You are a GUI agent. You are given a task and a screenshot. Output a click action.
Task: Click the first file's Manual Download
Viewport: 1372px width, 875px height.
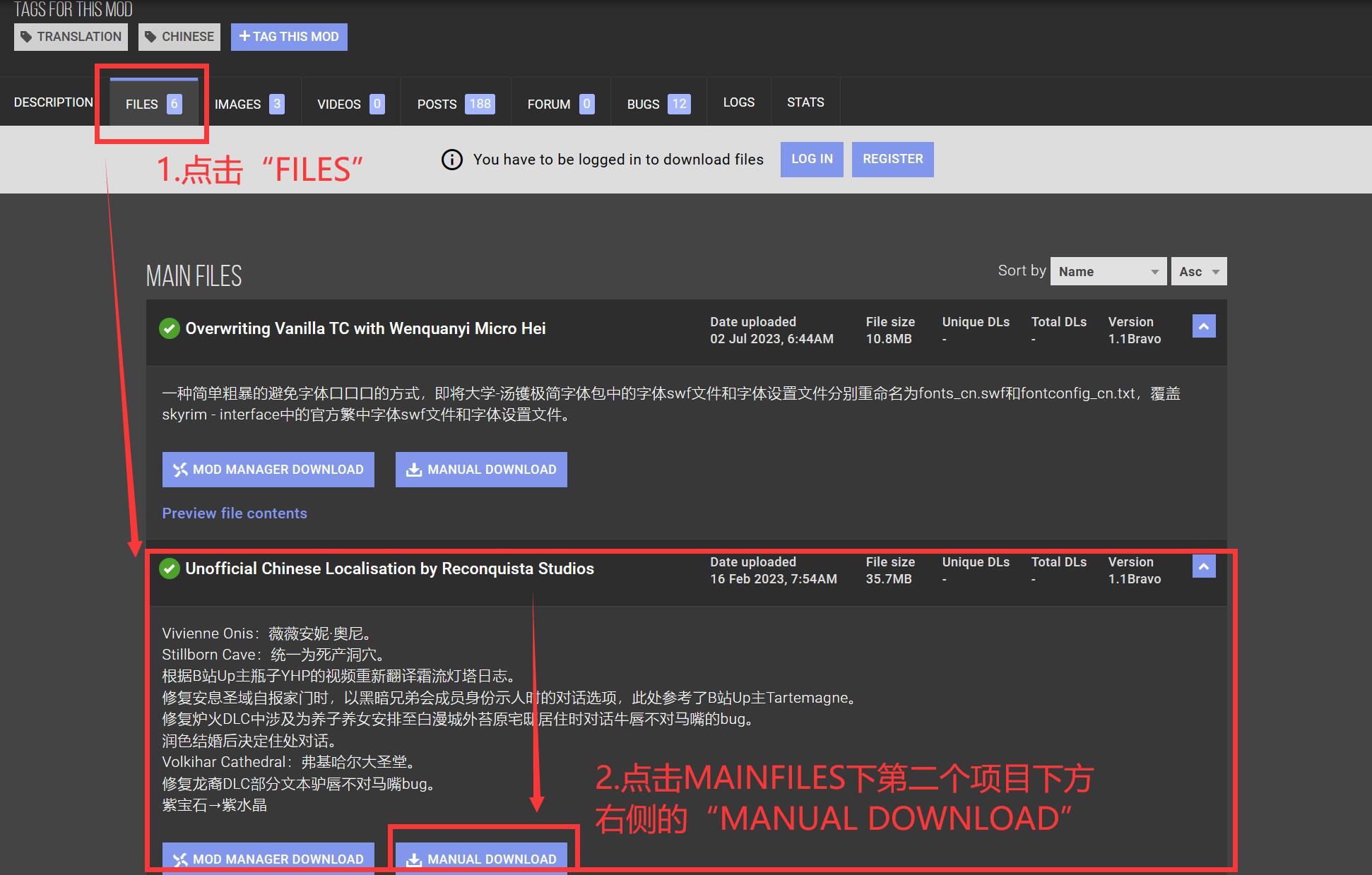pyautogui.click(x=481, y=470)
